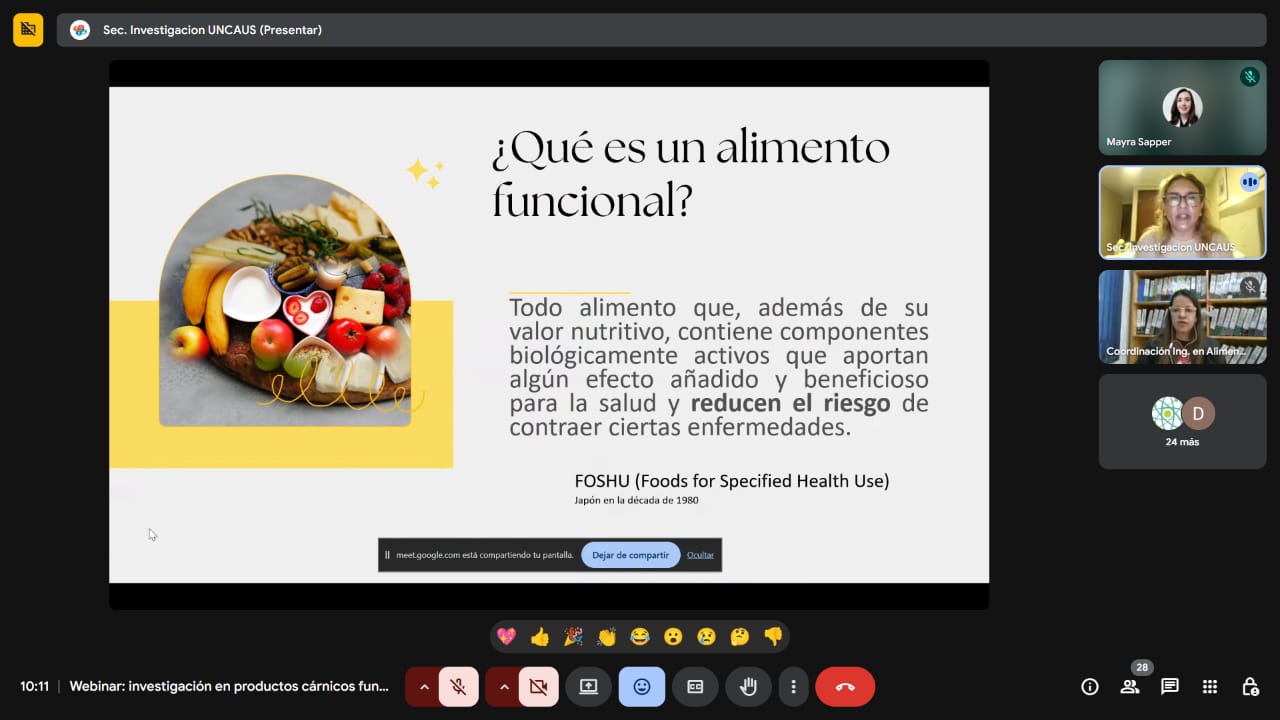Send the surprised face reaction
The height and width of the screenshot is (720, 1280).
tap(673, 637)
